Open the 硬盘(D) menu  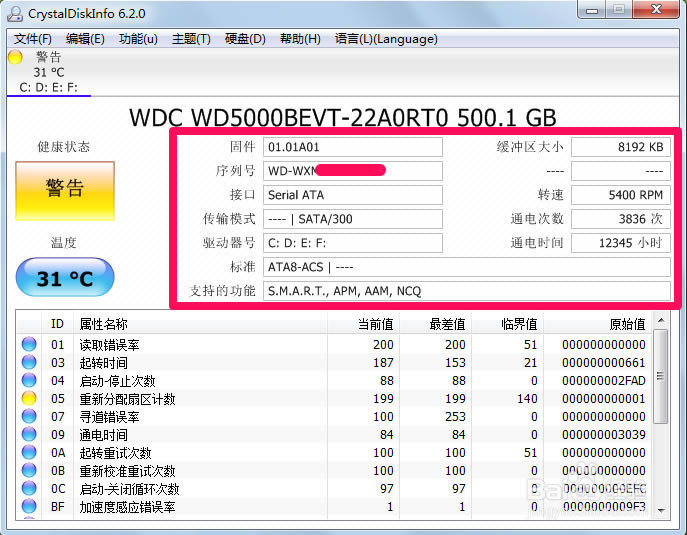coord(245,39)
